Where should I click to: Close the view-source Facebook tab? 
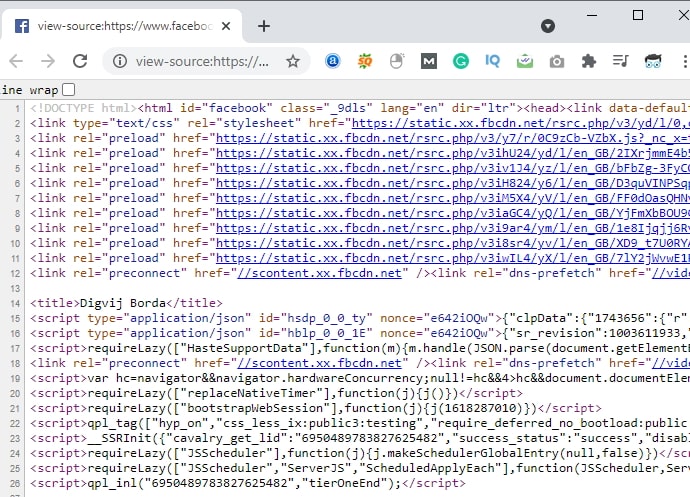point(226,26)
